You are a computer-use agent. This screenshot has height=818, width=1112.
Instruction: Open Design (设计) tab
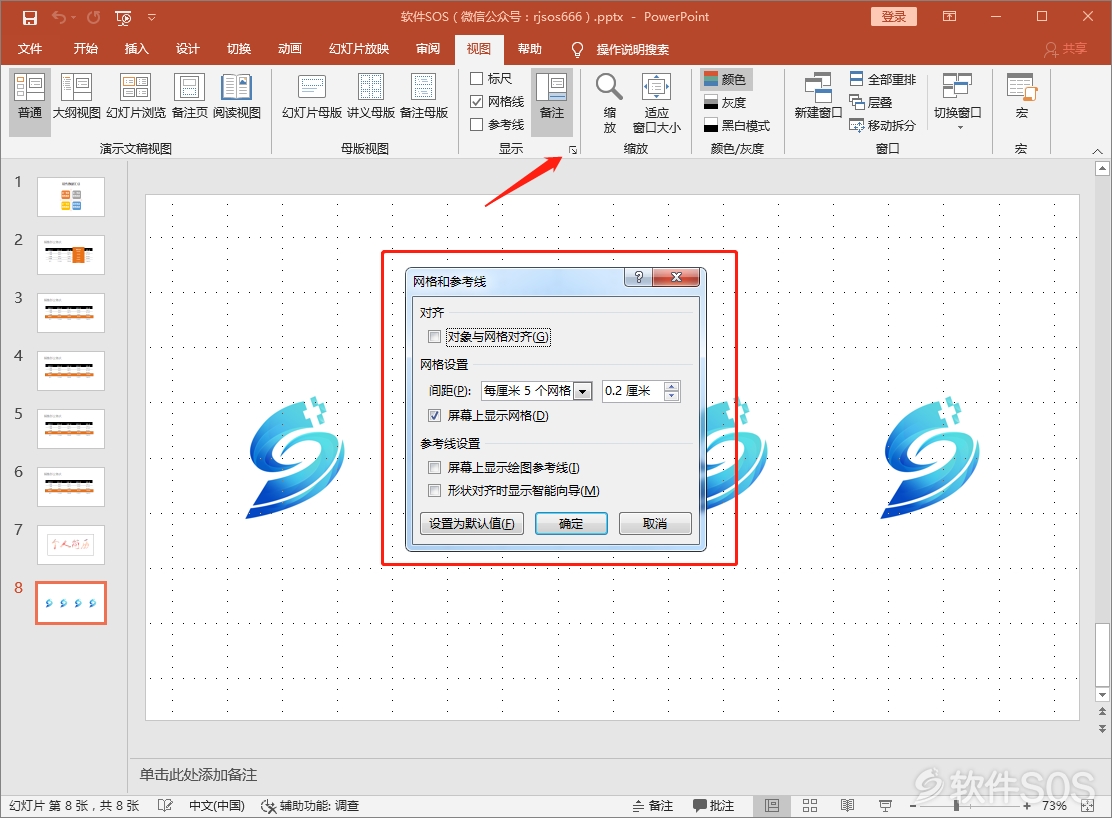(x=187, y=48)
